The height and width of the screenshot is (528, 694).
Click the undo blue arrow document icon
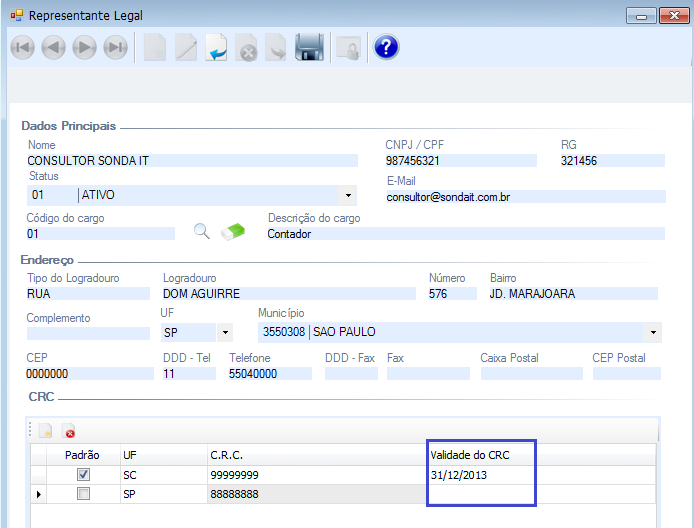(217, 47)
